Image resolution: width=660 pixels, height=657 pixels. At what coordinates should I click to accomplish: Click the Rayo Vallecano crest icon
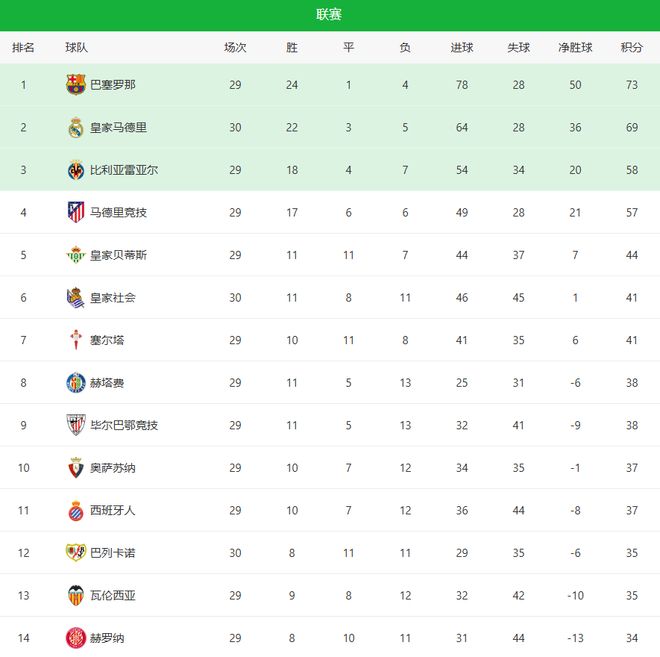[x=76, y=552]
